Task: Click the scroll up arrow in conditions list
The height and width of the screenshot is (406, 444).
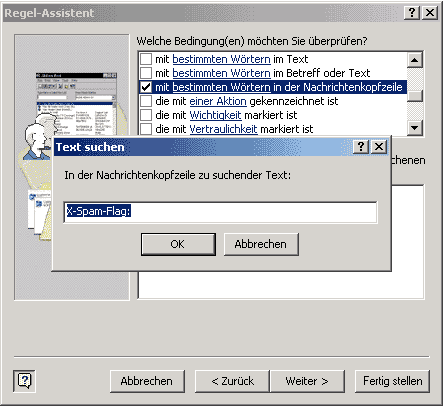Action: (415, 60)
